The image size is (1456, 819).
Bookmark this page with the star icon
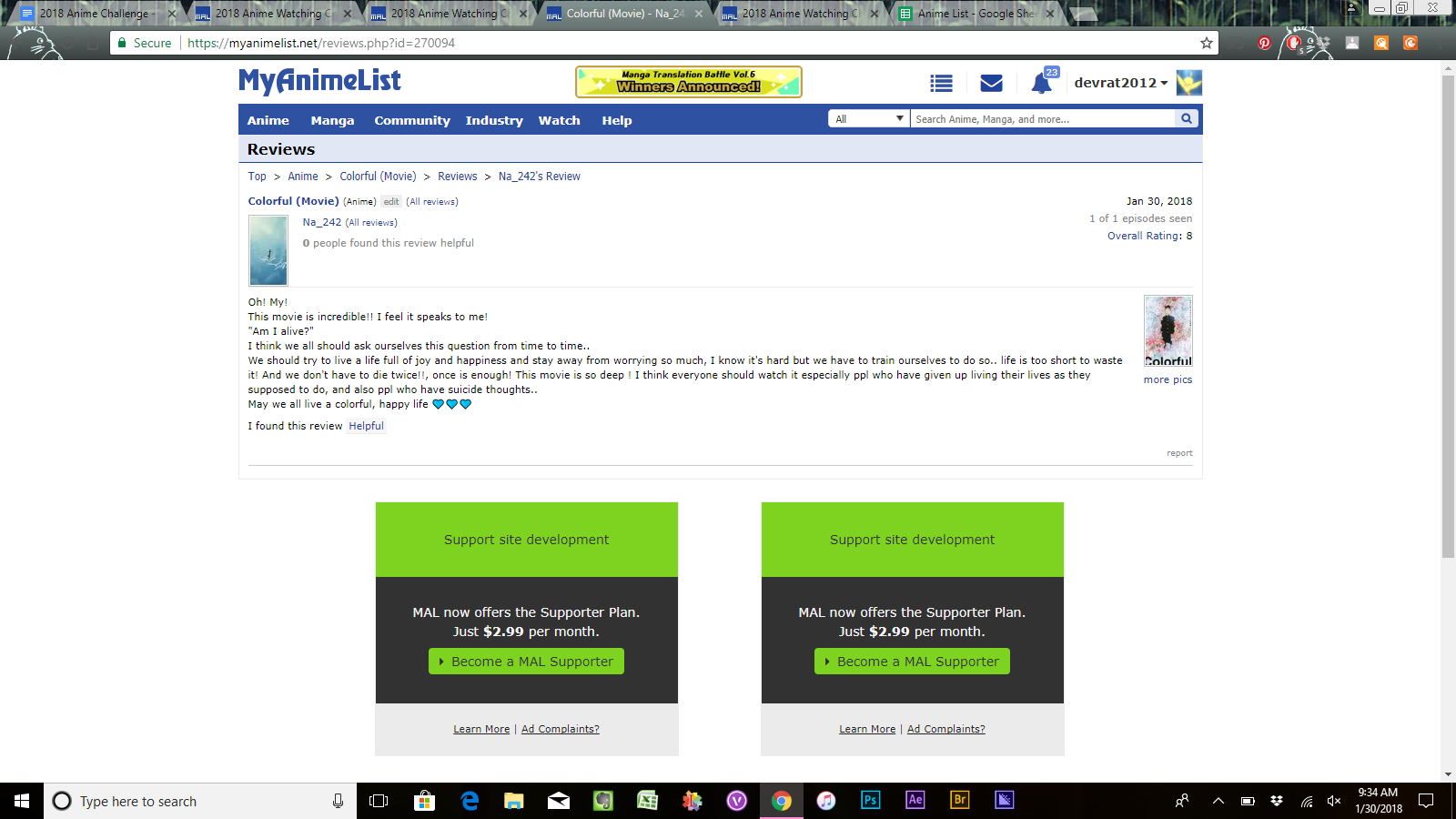[1207, 43]
